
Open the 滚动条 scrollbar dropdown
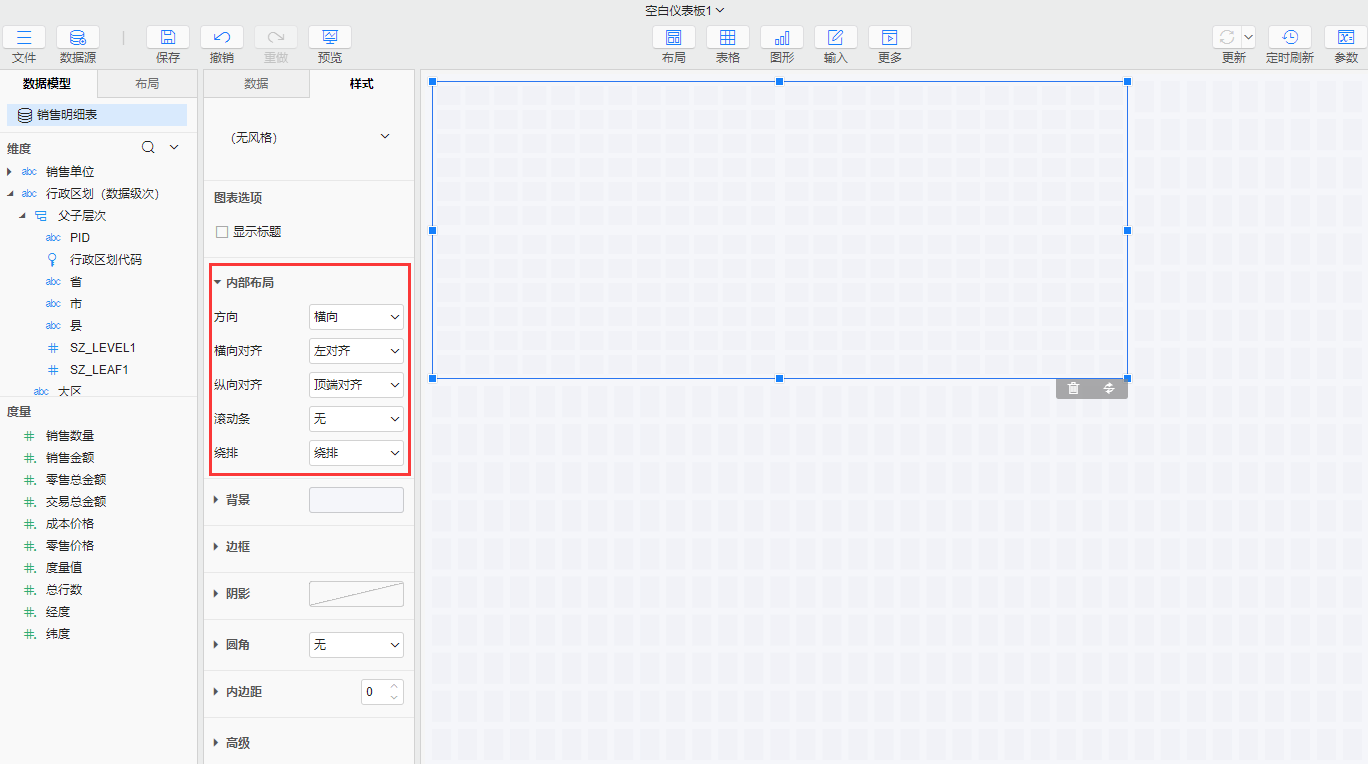tap(356, 419)
